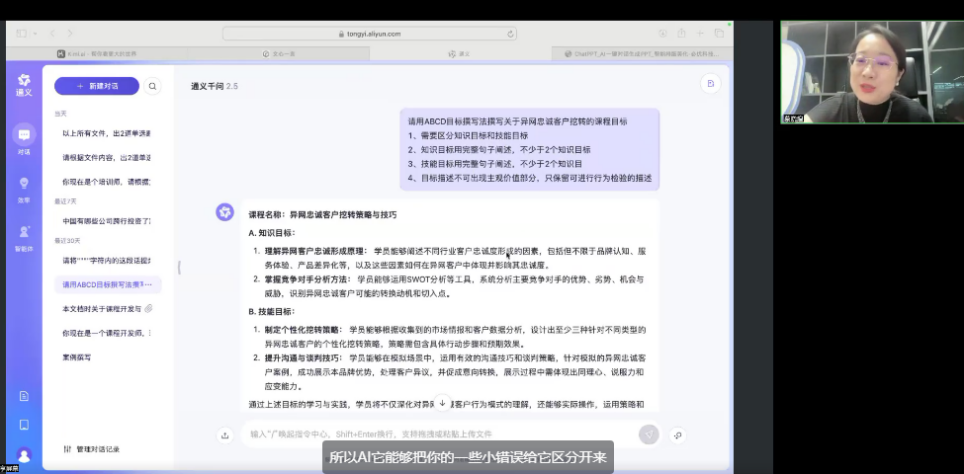
Task: Toggle Safari sidebar button
Action: pos(22,33)
